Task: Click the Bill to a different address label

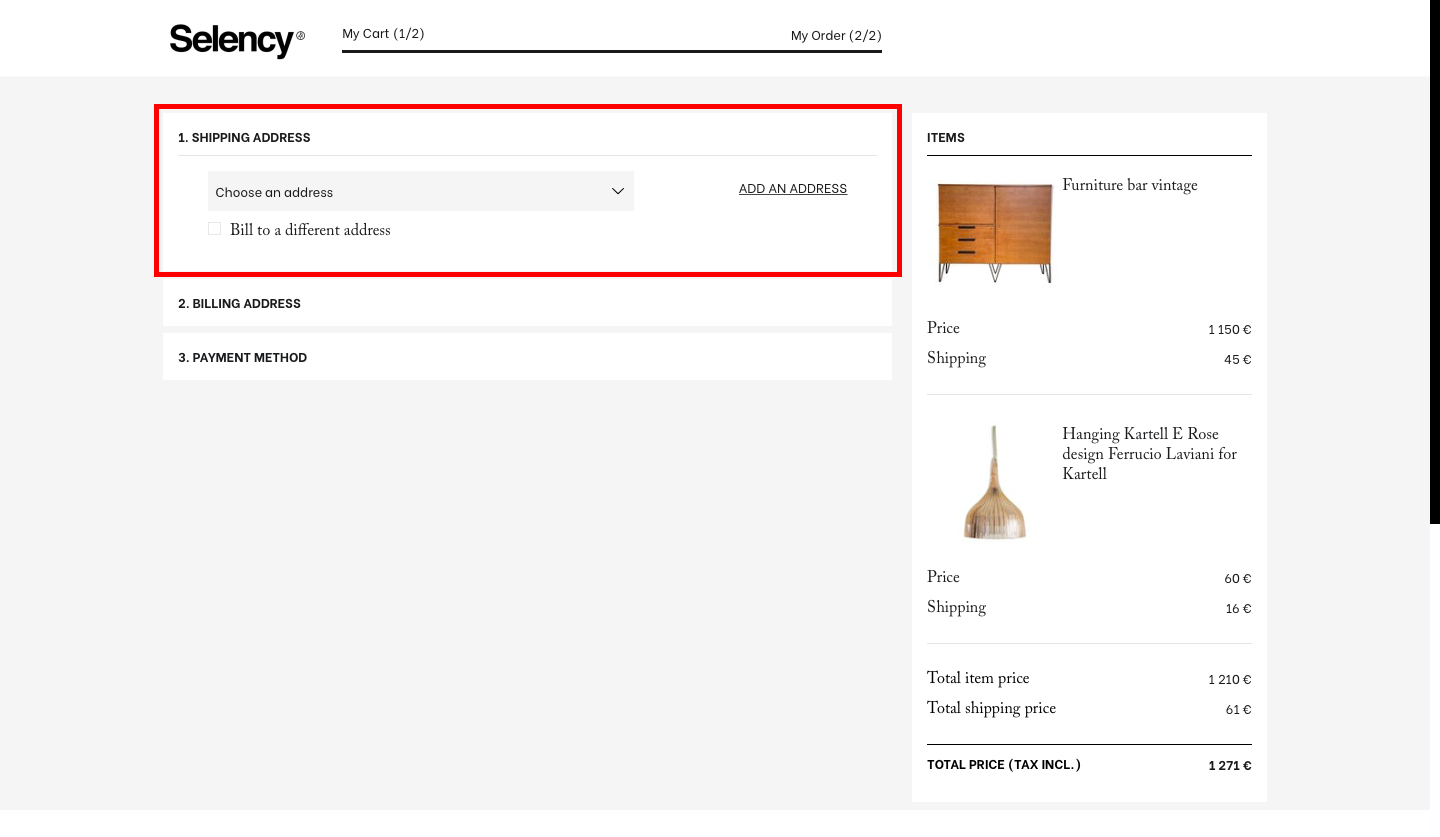Action: point(310,231)
